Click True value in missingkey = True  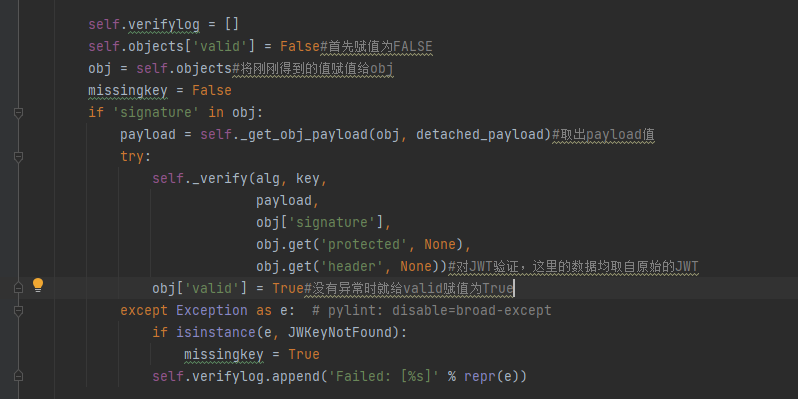(304, 354)
